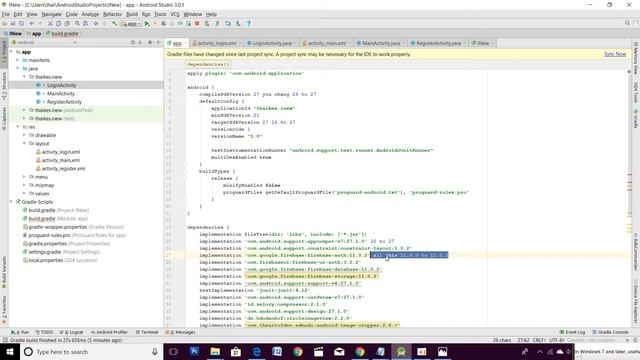Click Android Studio icon in taskbar
Image resolution: width=640 pixels, height=360 pixels.
tap(401, 351)
